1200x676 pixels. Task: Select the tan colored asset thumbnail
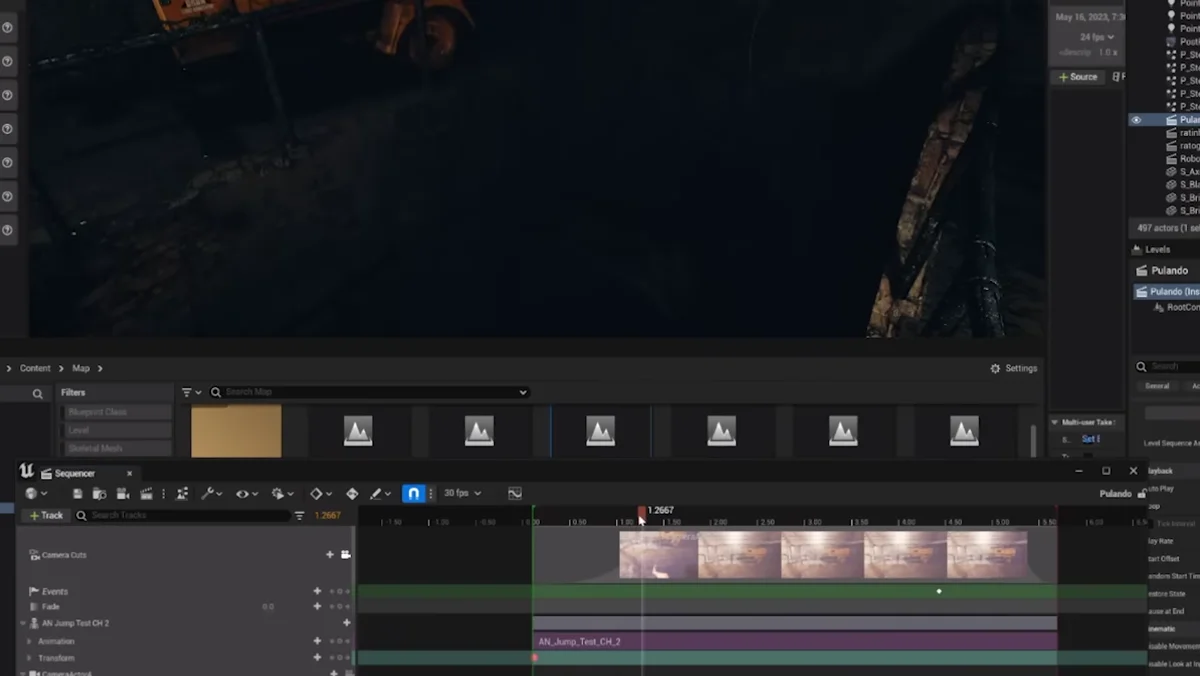[x=236, y=431]
